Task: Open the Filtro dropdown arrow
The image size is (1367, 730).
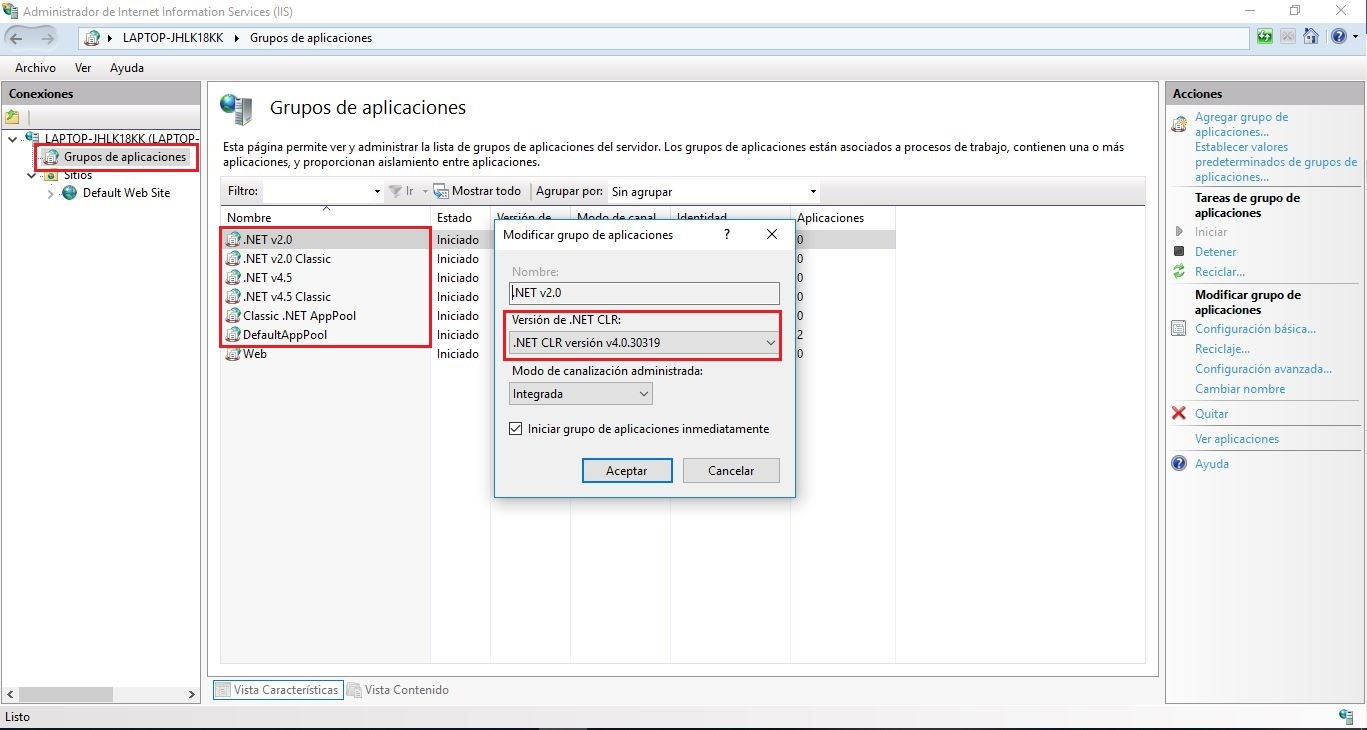Action: pos(377,191)
